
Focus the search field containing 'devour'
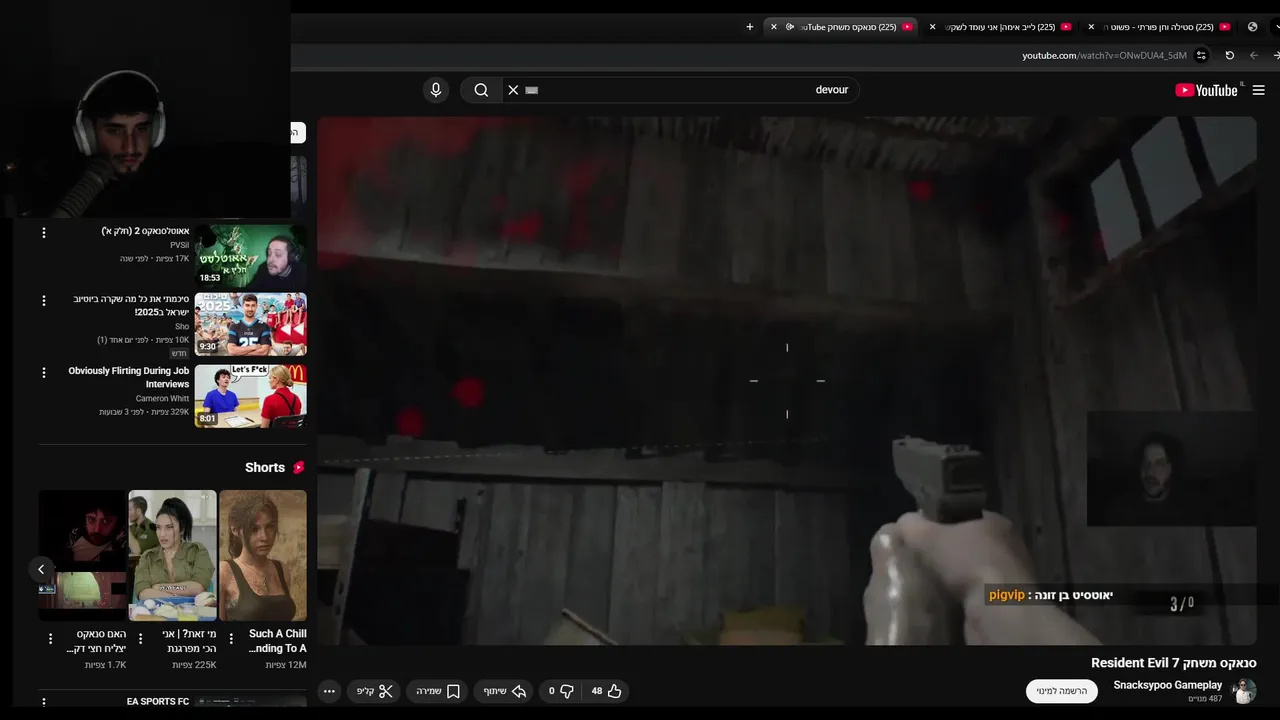[x=690, y=90]
